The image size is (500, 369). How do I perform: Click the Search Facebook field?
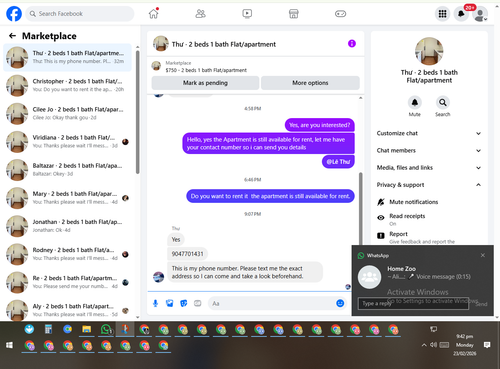pyautogui.click(x=80, y=14)
